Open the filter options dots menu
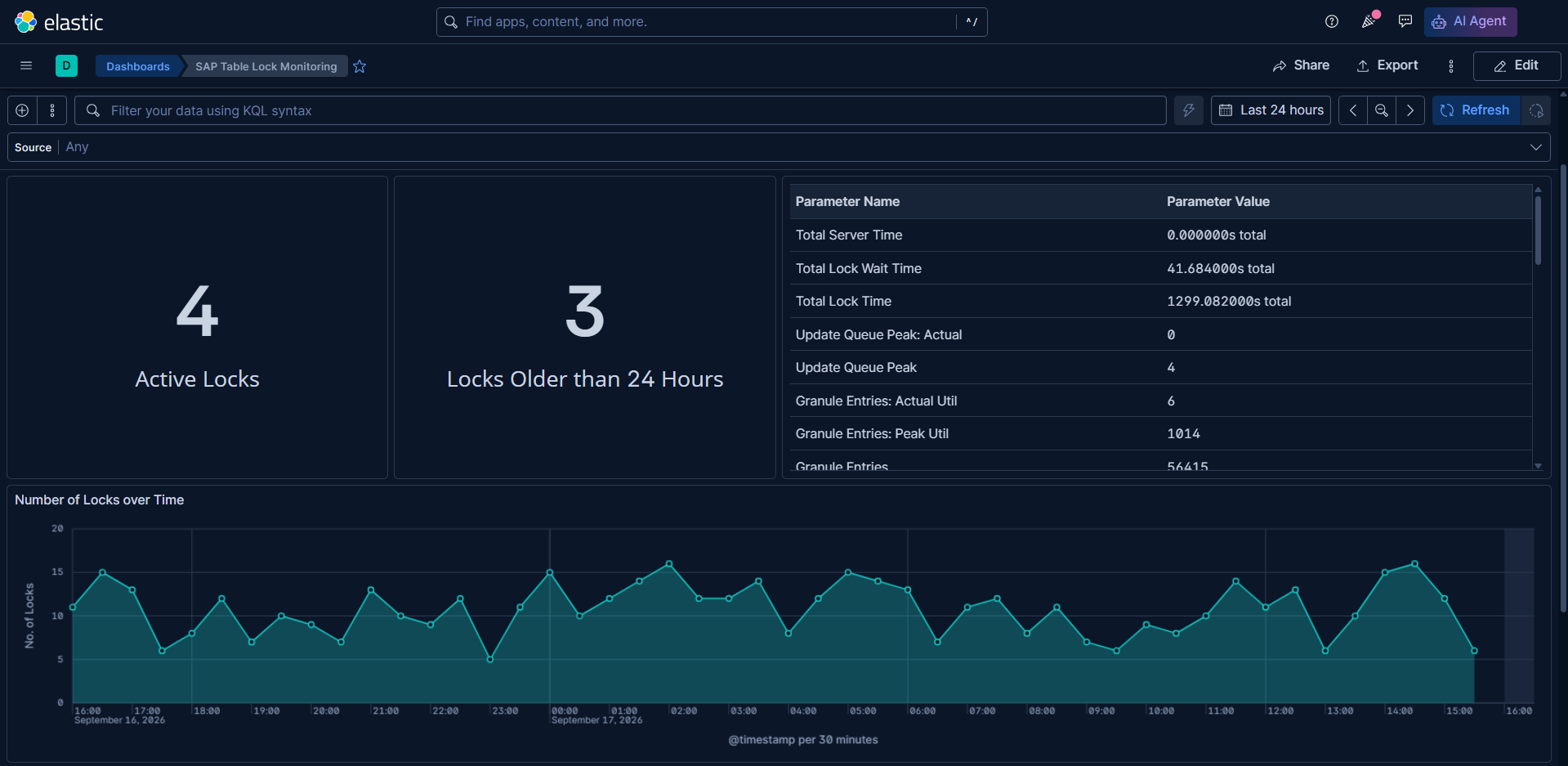1568x766 pixels. point(52,110)
